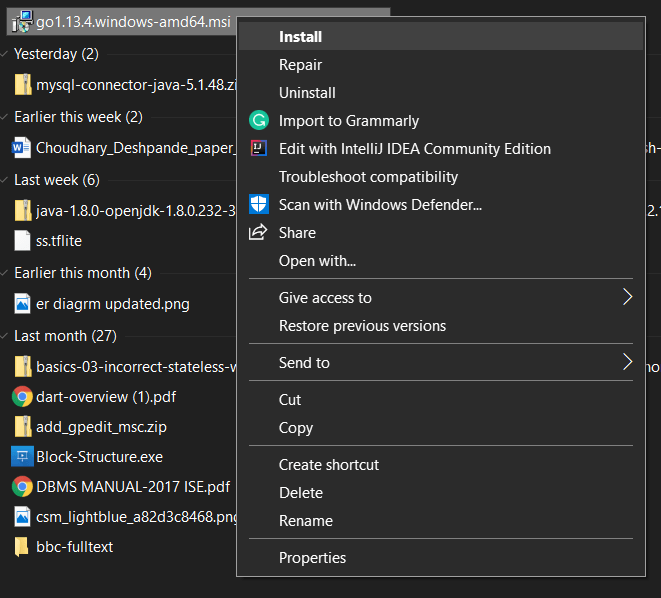This screenshot has width=661, height=598.
Task: Expand the Give access to submenu arrow
Action: tap(627, 297)
